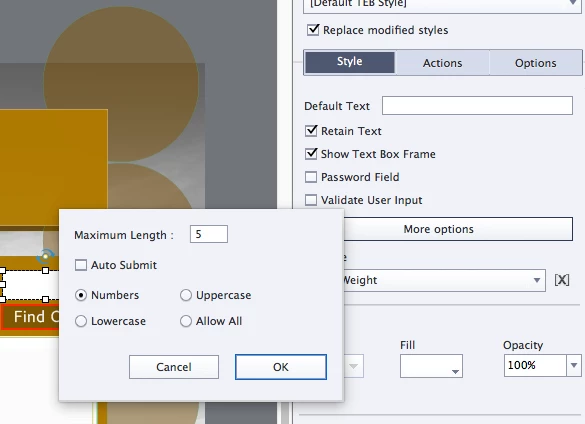The image size is (585, 424).
Task: Toggle Show Text Box Frame checkbox
Action: coord(311,154)
